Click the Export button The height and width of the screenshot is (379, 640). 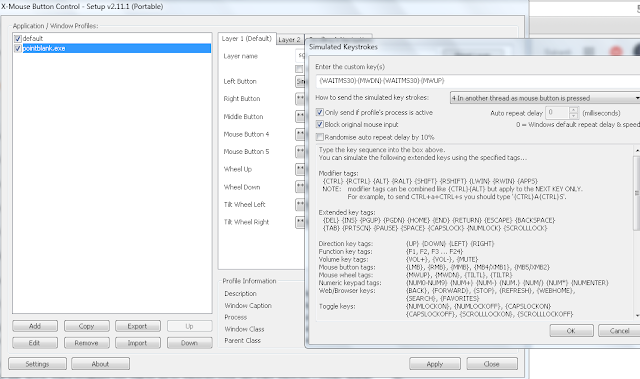pyautogui.click(x=138, y=326)
